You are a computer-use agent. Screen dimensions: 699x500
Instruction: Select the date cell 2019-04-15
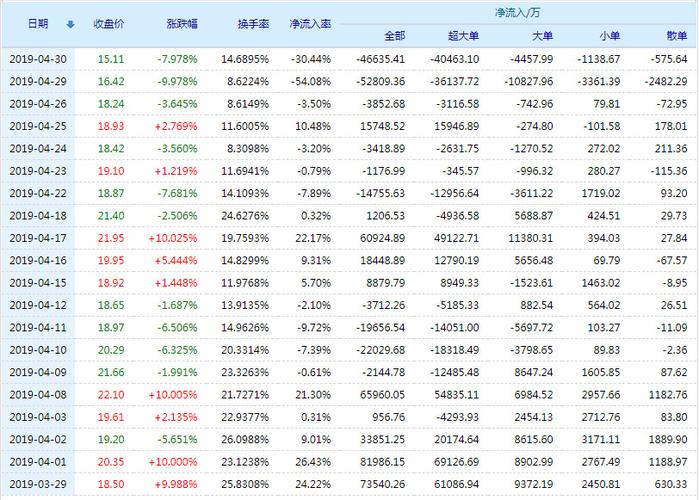[x=38, y=283]
